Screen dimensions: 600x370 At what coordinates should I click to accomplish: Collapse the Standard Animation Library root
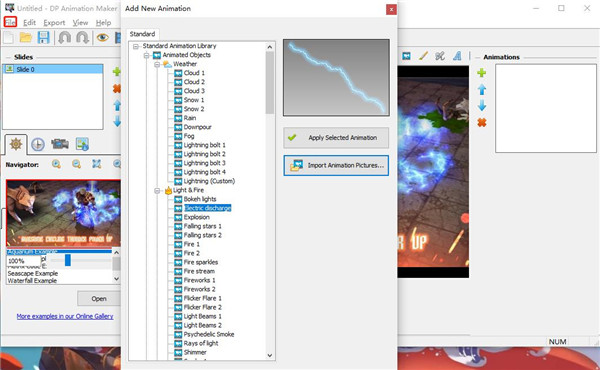click(x=135, y=46)
